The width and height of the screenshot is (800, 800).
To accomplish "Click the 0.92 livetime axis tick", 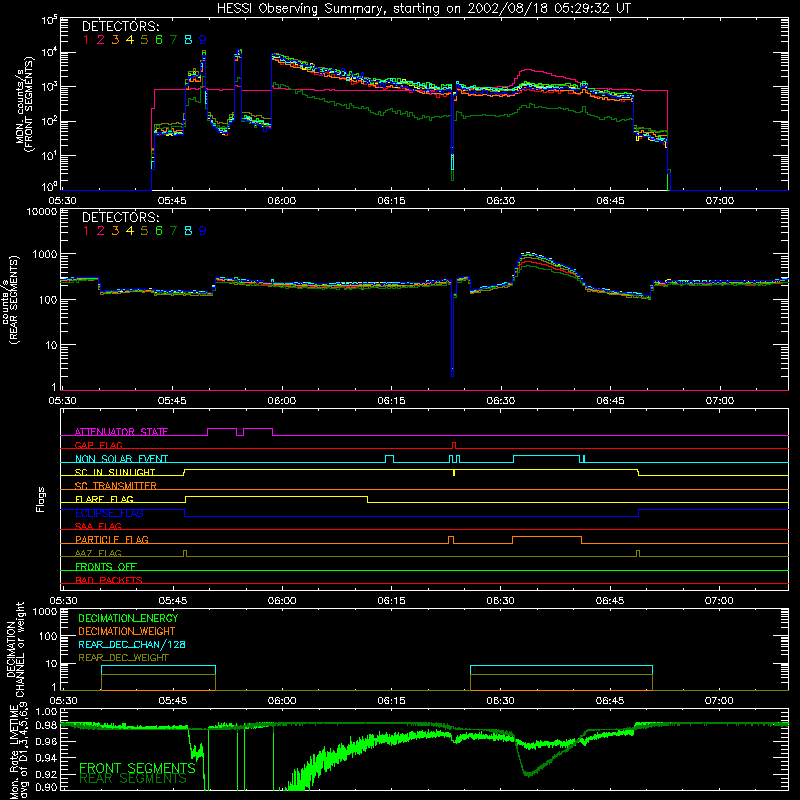I will tap(47, 772).
